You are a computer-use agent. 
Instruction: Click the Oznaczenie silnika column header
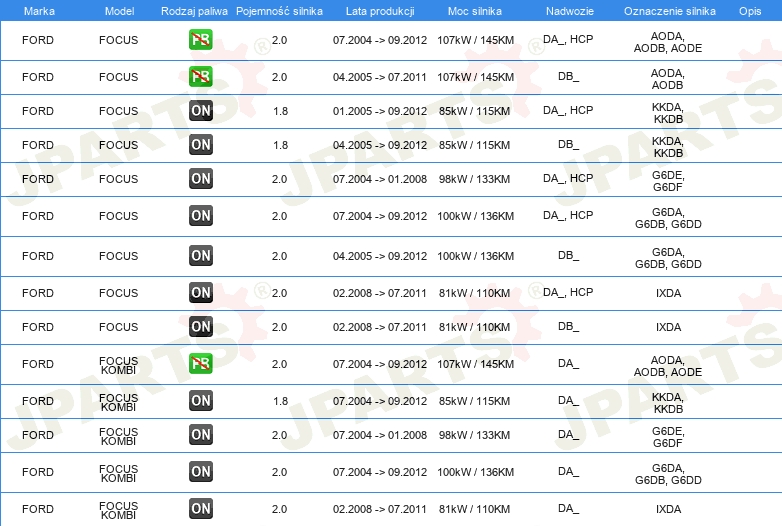[669, 11]
